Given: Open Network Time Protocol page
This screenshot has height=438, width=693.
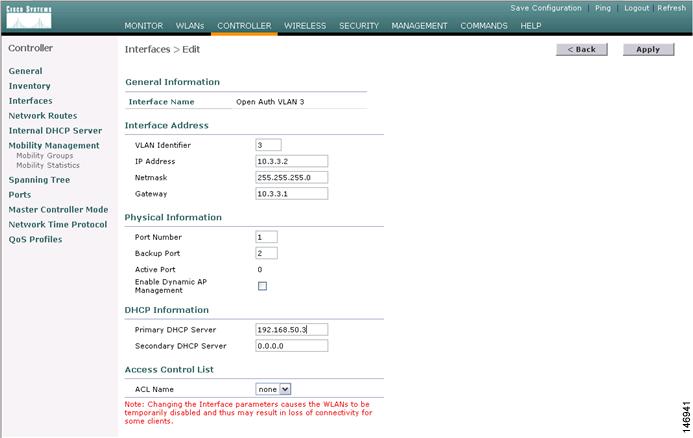Looking at the screenshot, I should pos(58,225).
